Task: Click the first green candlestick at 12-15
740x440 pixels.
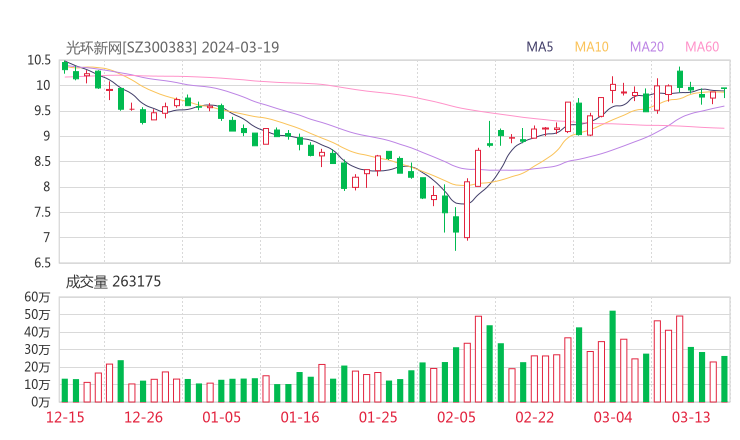Action: [65, 66]
